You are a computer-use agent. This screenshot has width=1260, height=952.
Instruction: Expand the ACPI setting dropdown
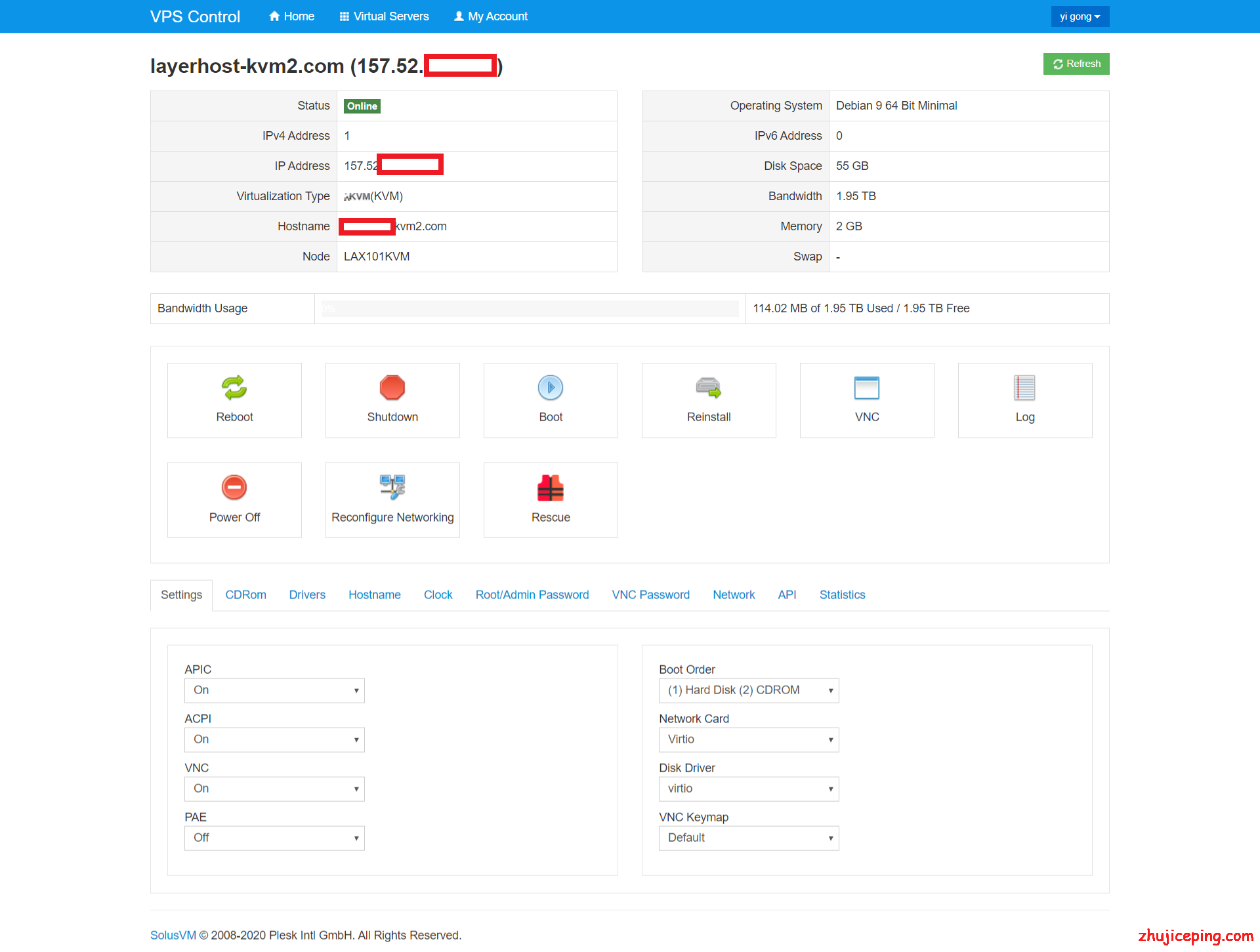click(274, 739)
